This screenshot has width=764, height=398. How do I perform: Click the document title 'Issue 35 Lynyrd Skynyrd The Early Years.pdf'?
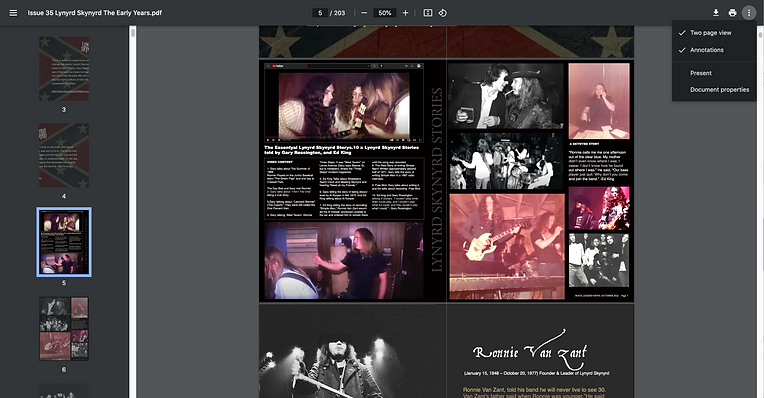pos(95,13)
